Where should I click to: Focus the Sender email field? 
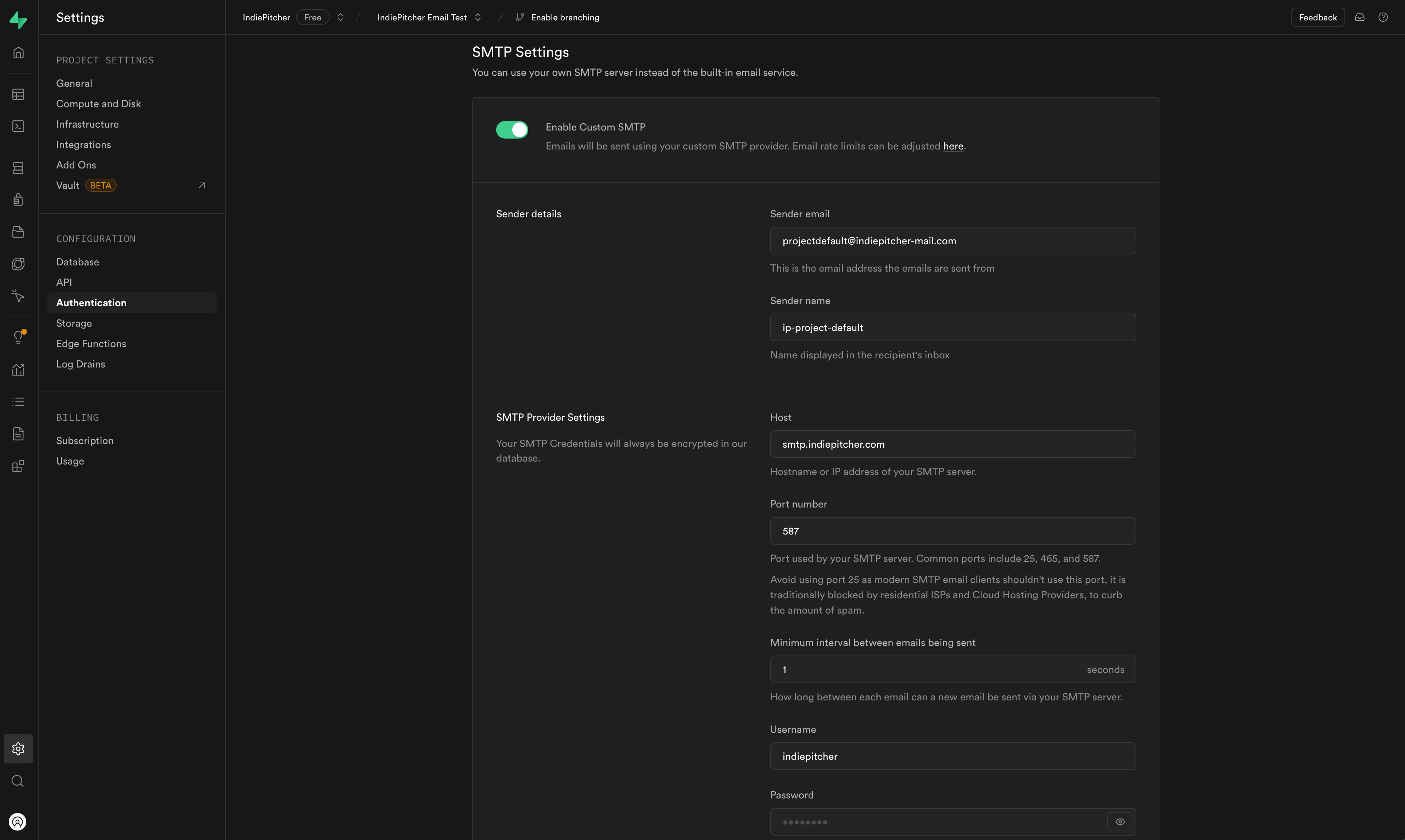coord(953,241)
